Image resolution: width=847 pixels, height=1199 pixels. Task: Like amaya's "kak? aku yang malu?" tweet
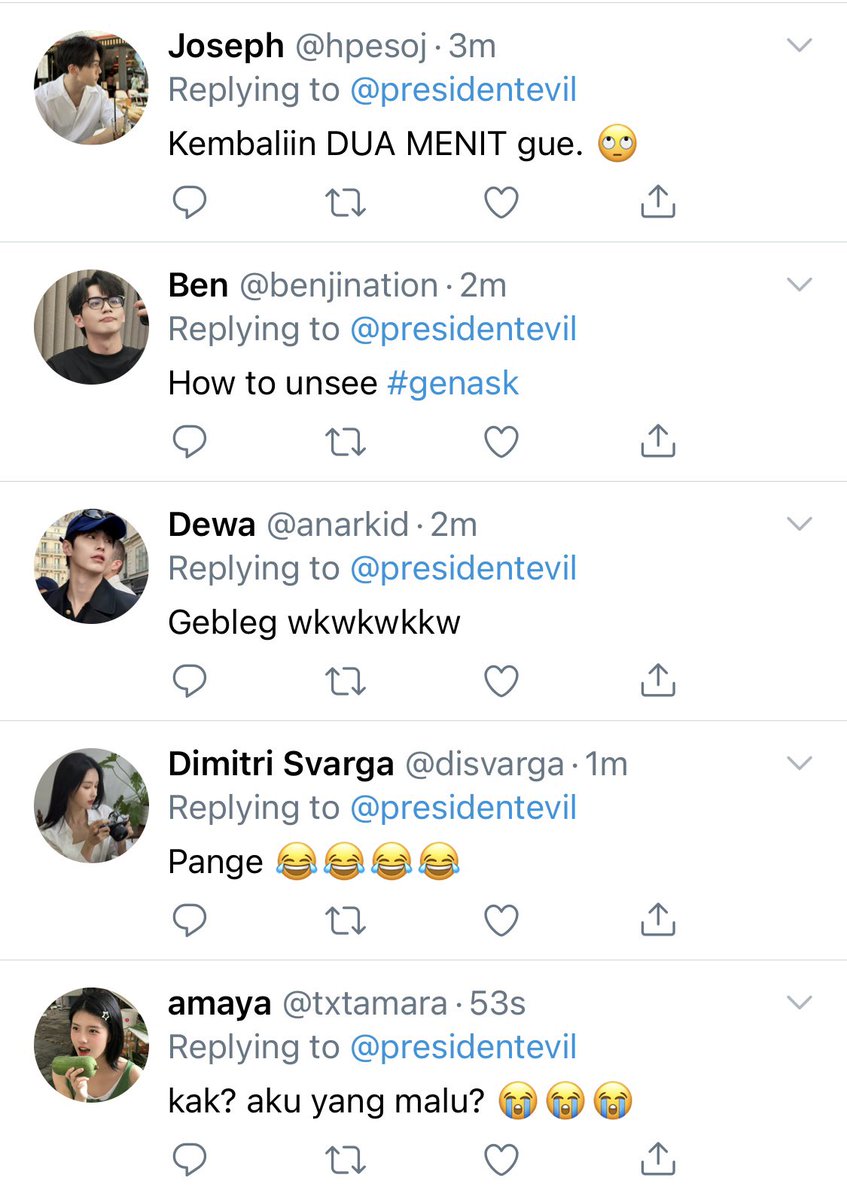tap(501, 1160)
